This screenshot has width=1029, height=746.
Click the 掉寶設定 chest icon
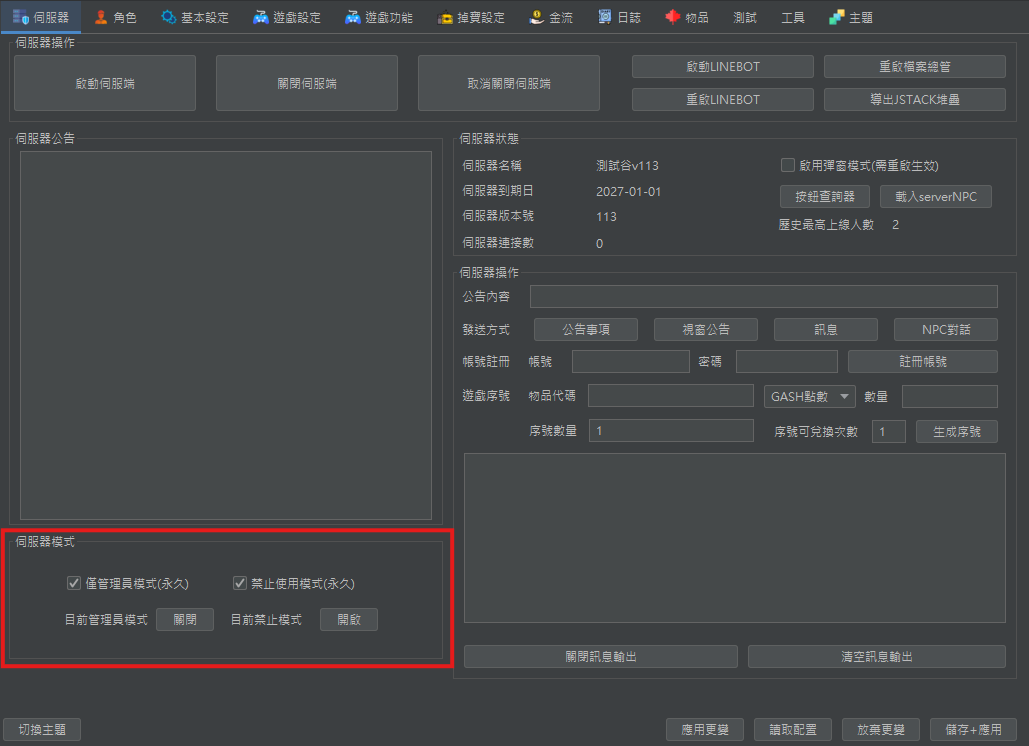click(x=445, y=18)
